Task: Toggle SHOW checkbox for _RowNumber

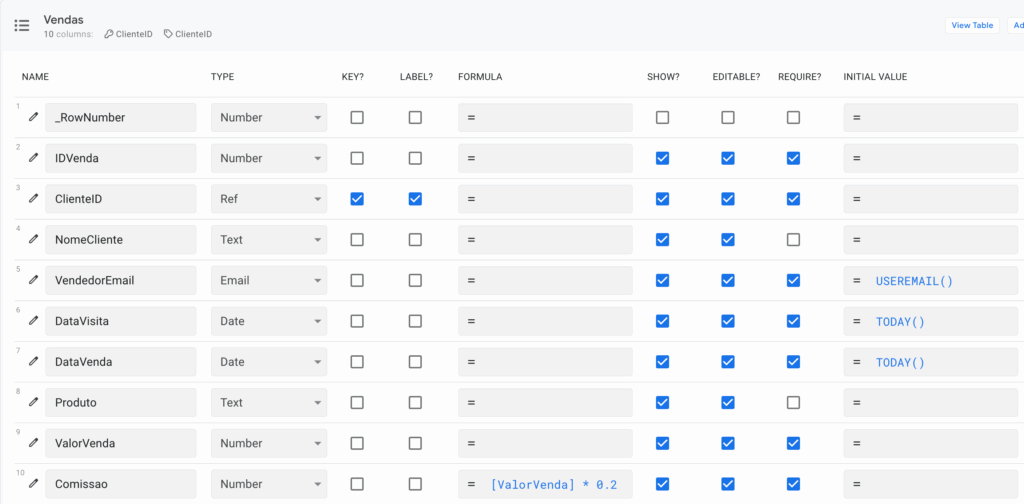Action: [x=662, y=118]
